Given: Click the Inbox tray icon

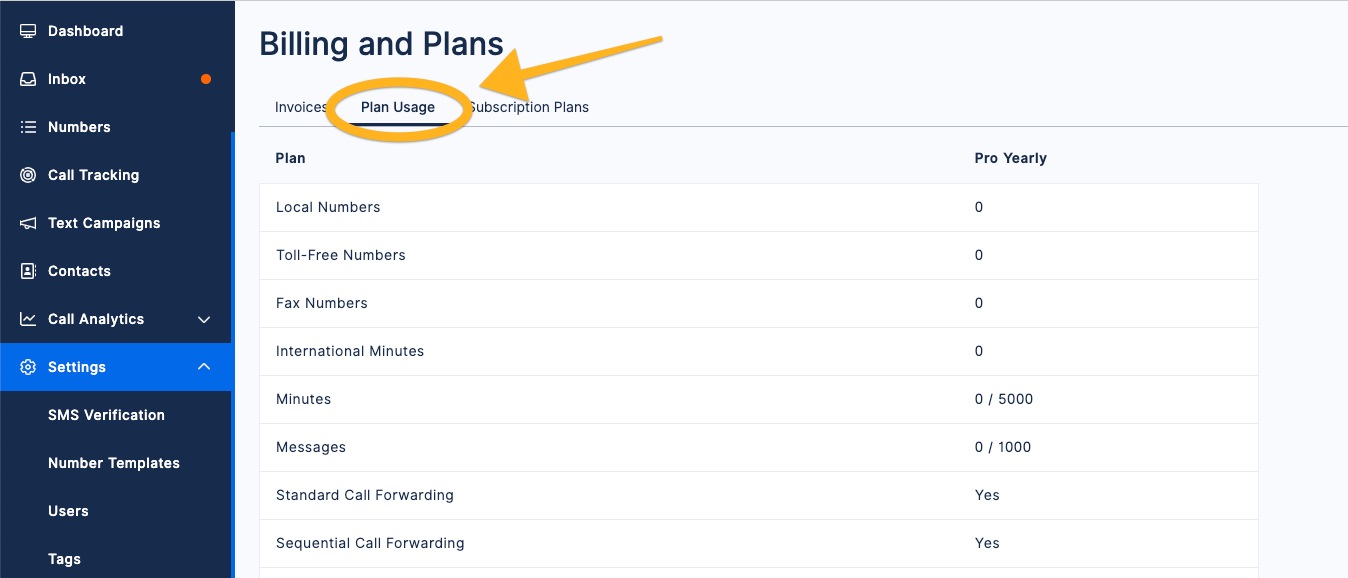Looking at the screenshot, I should coord(28,79).
